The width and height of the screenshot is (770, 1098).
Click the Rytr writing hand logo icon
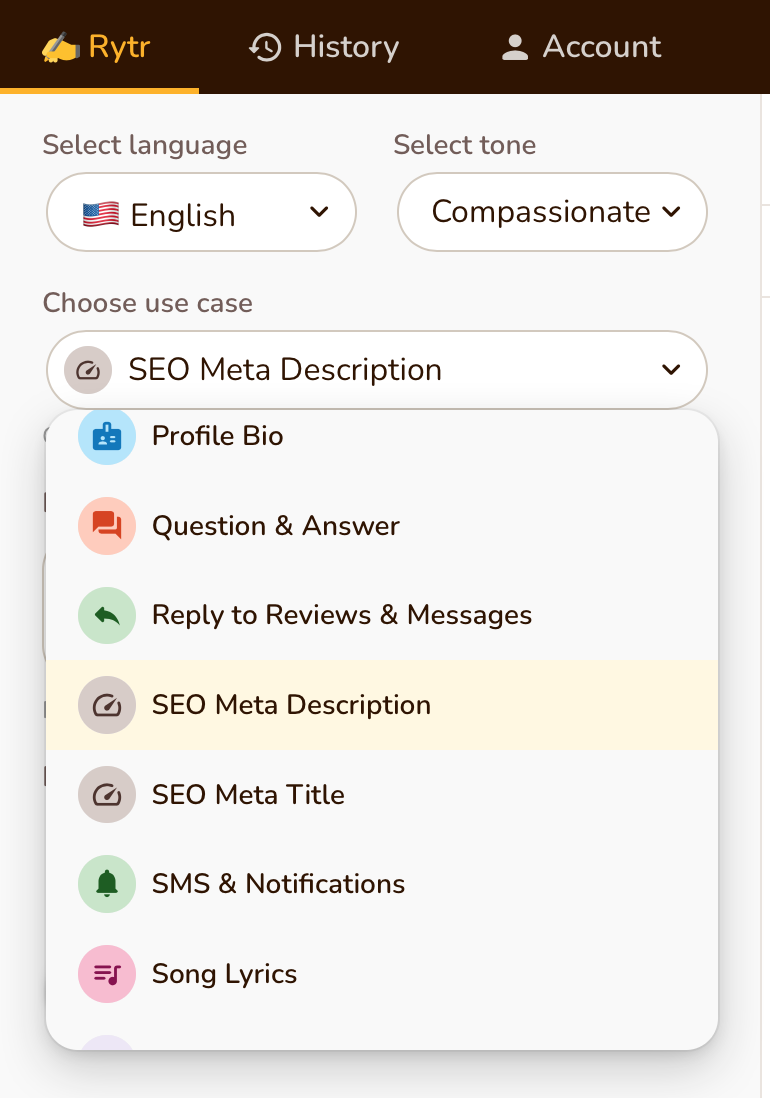[x=60, y=48]
